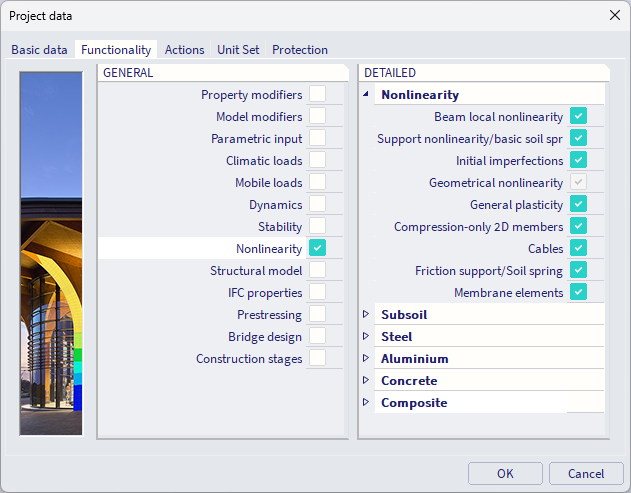Image resolution: width=631 pixels, height=493 pixels.
Task: Uncheck Initial imperfections
Action: tap(578, 160)
